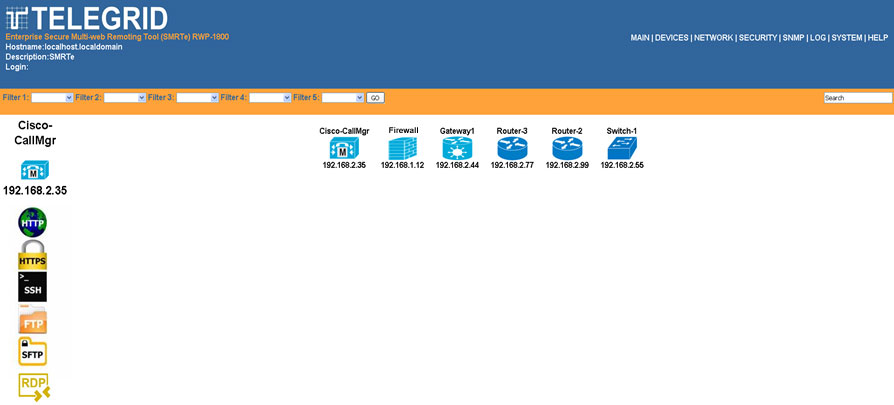Click the Router-2 device label
The image size is (894, 405).
pyautogui.click(x=567, y=131)
